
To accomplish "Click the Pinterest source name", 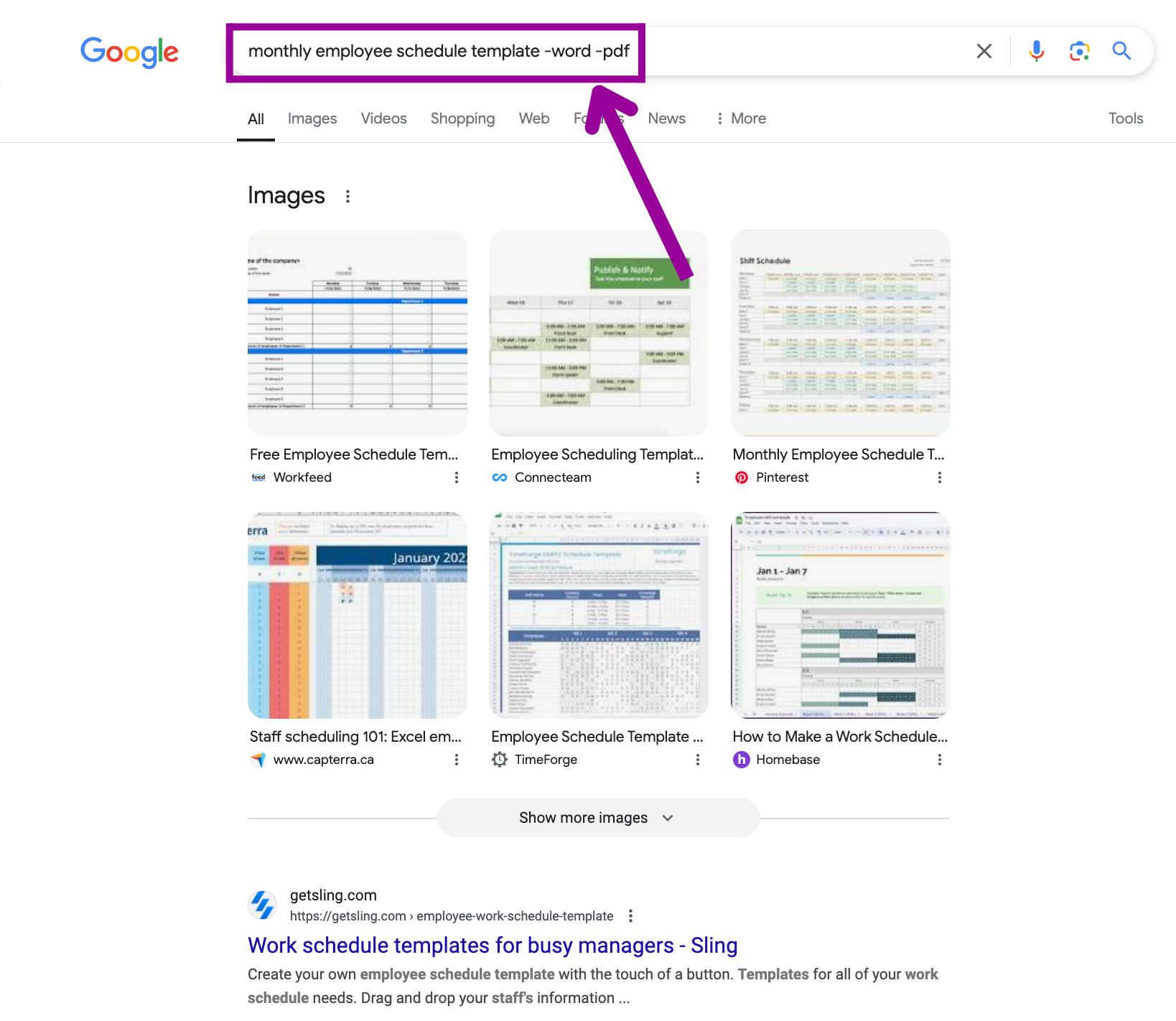I will (x=782, y=477).
